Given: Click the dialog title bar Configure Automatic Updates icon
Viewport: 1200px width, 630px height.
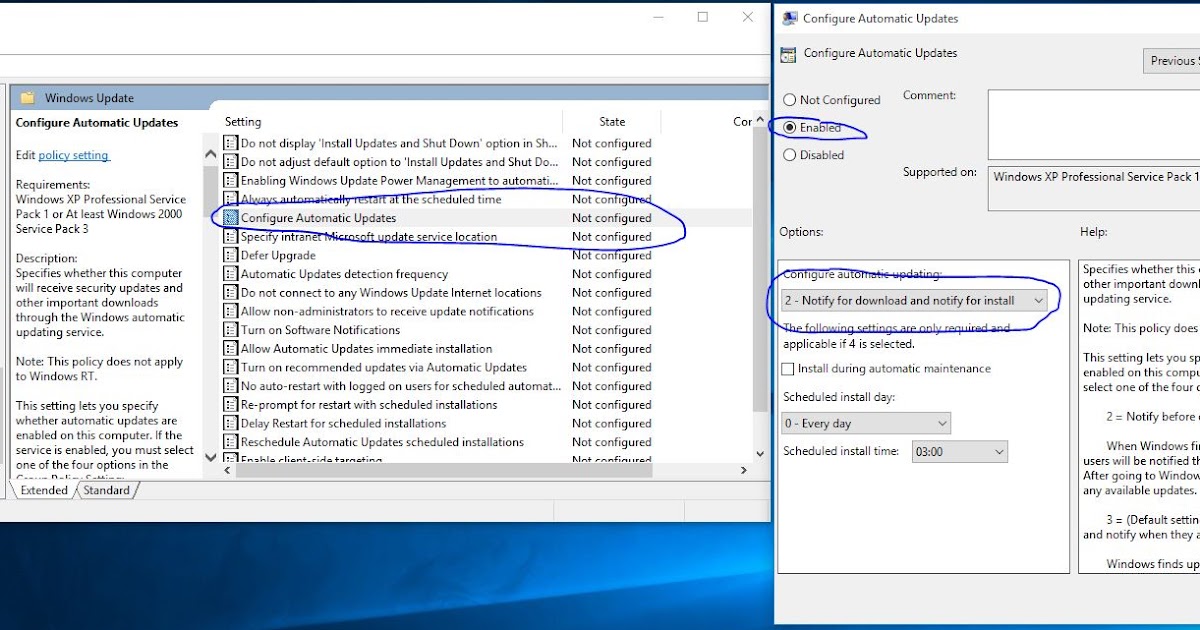Looking at the screenshot, I should [x=789, y=18].
